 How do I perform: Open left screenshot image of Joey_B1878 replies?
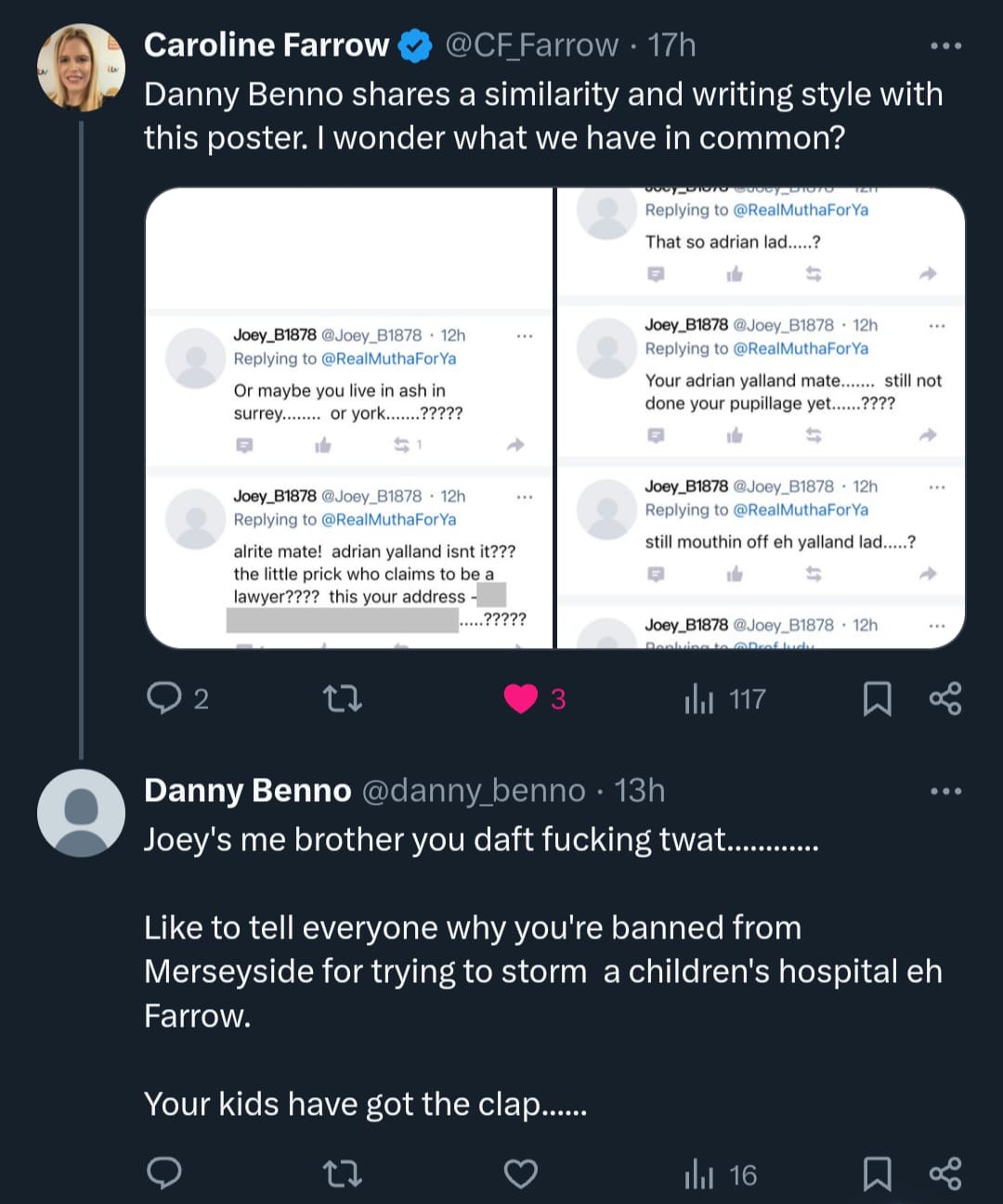(349, 418)
